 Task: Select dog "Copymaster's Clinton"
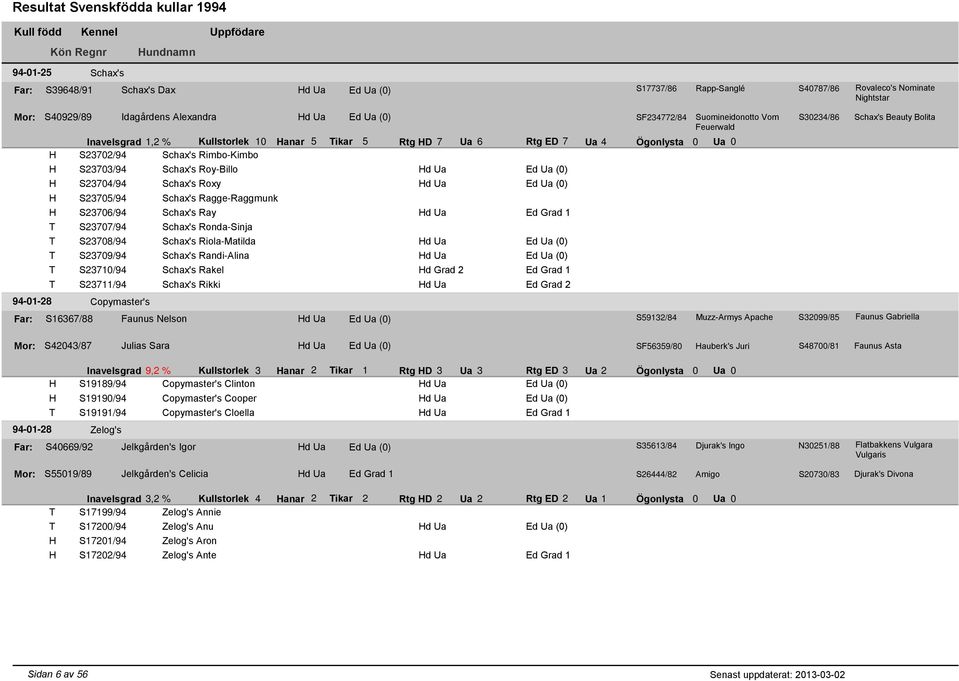pos(209,384)
